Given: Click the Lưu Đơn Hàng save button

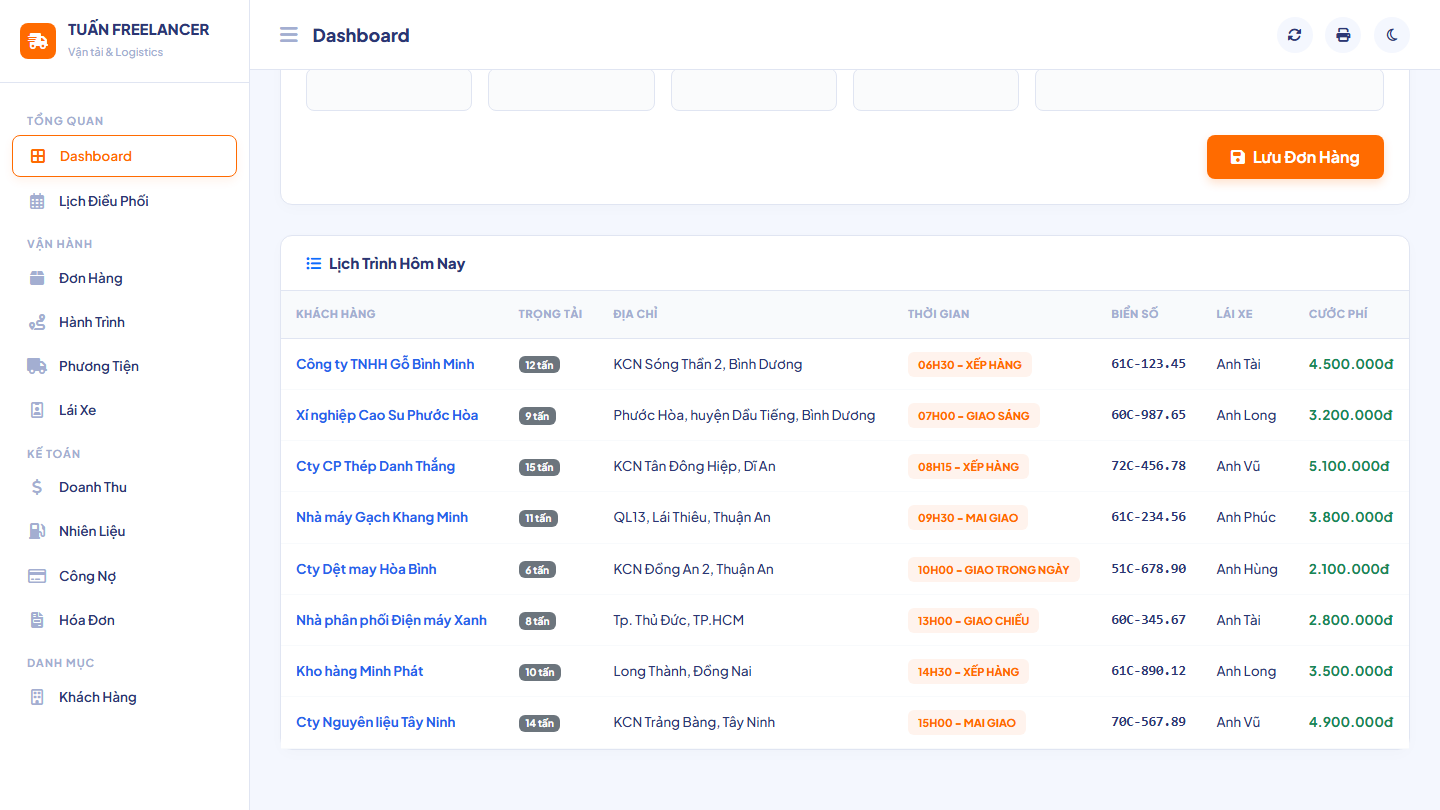Looking at the screenshot, I should pyautogui.click(x=1295, y=157).
